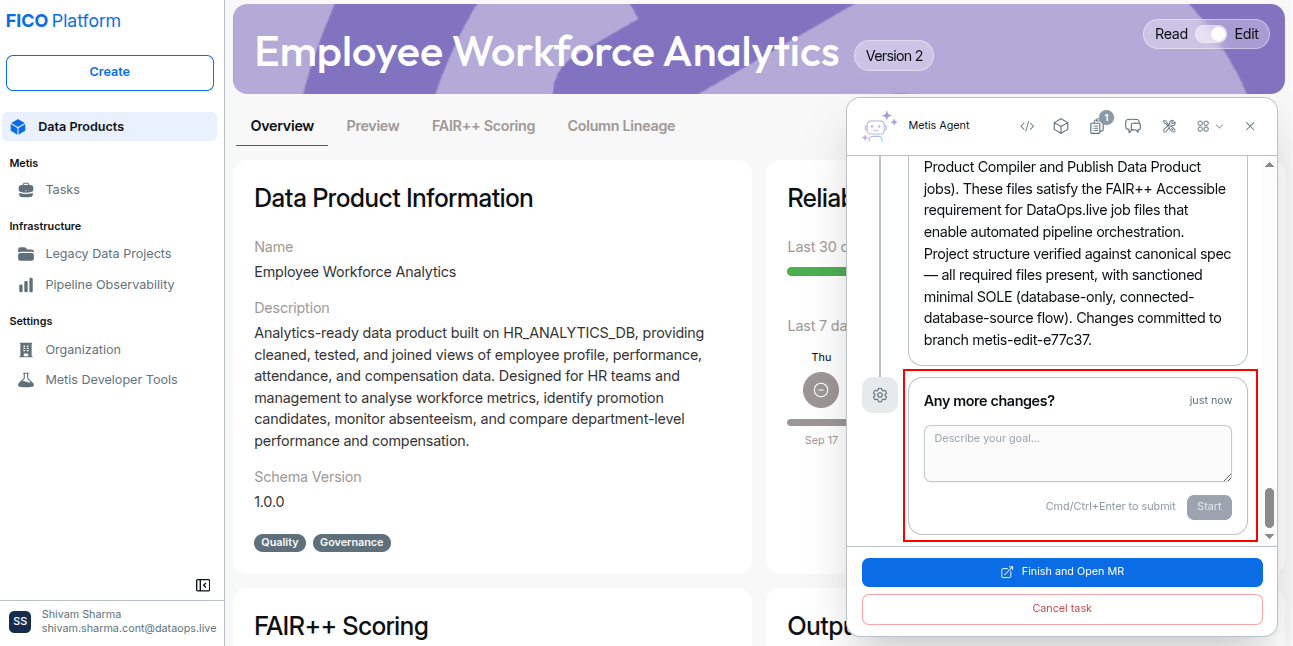1293x646 pixels.
Task: Open the chat bubbles icon in Metis Agent
Action: point(1133,126)
